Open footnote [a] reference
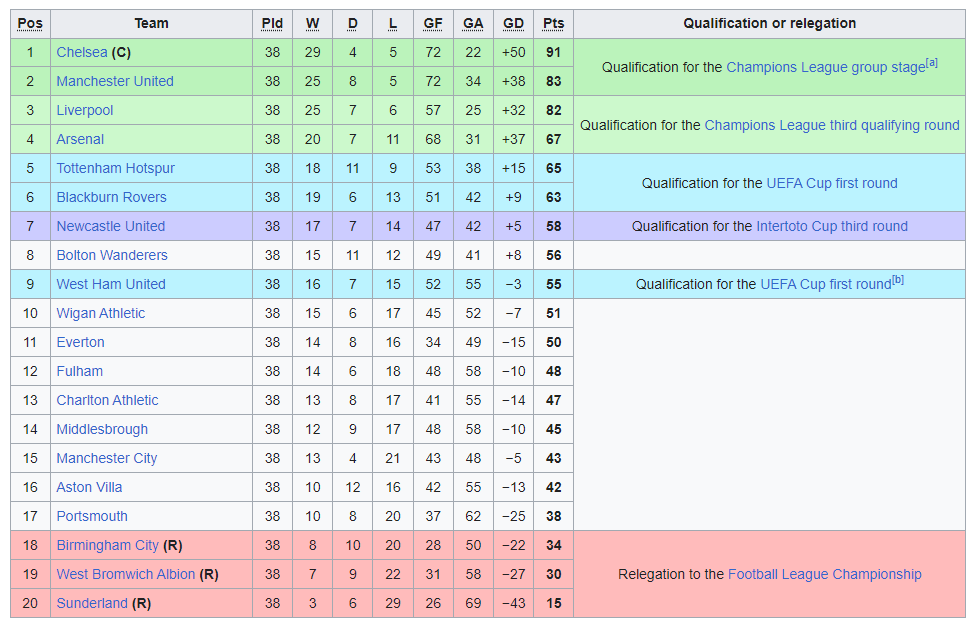 point(931,63)
